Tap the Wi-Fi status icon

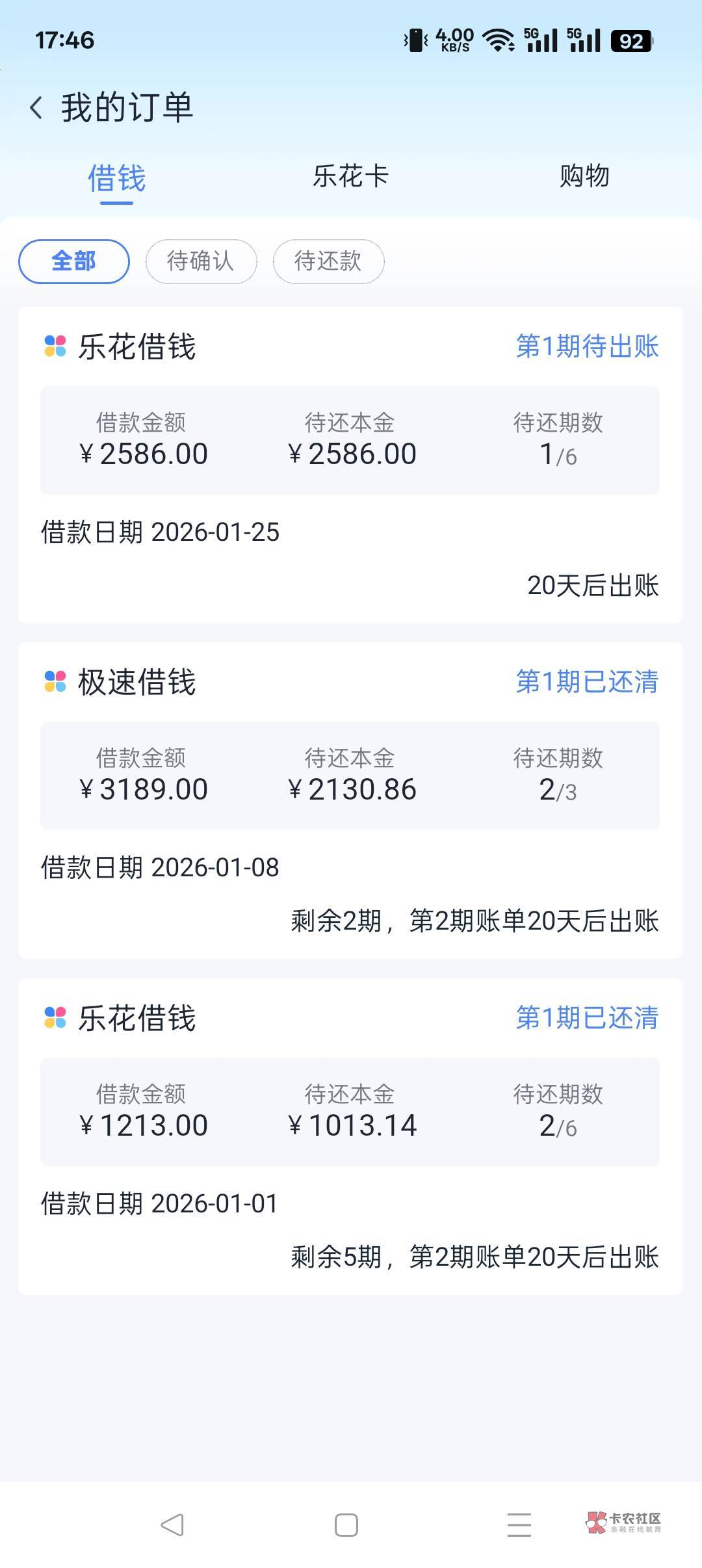point(499,40)
